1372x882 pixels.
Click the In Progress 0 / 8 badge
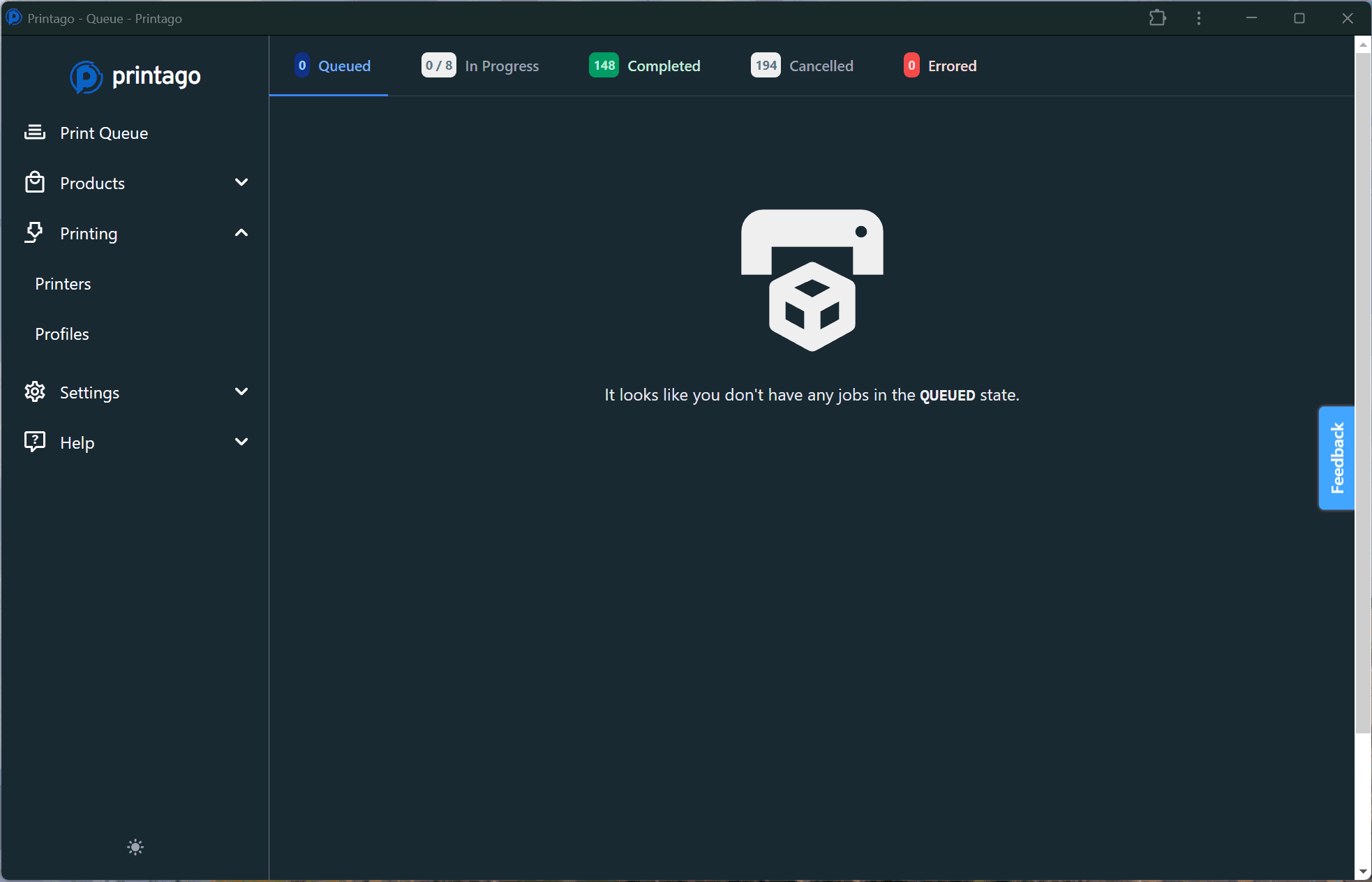(x=439, y=66)
